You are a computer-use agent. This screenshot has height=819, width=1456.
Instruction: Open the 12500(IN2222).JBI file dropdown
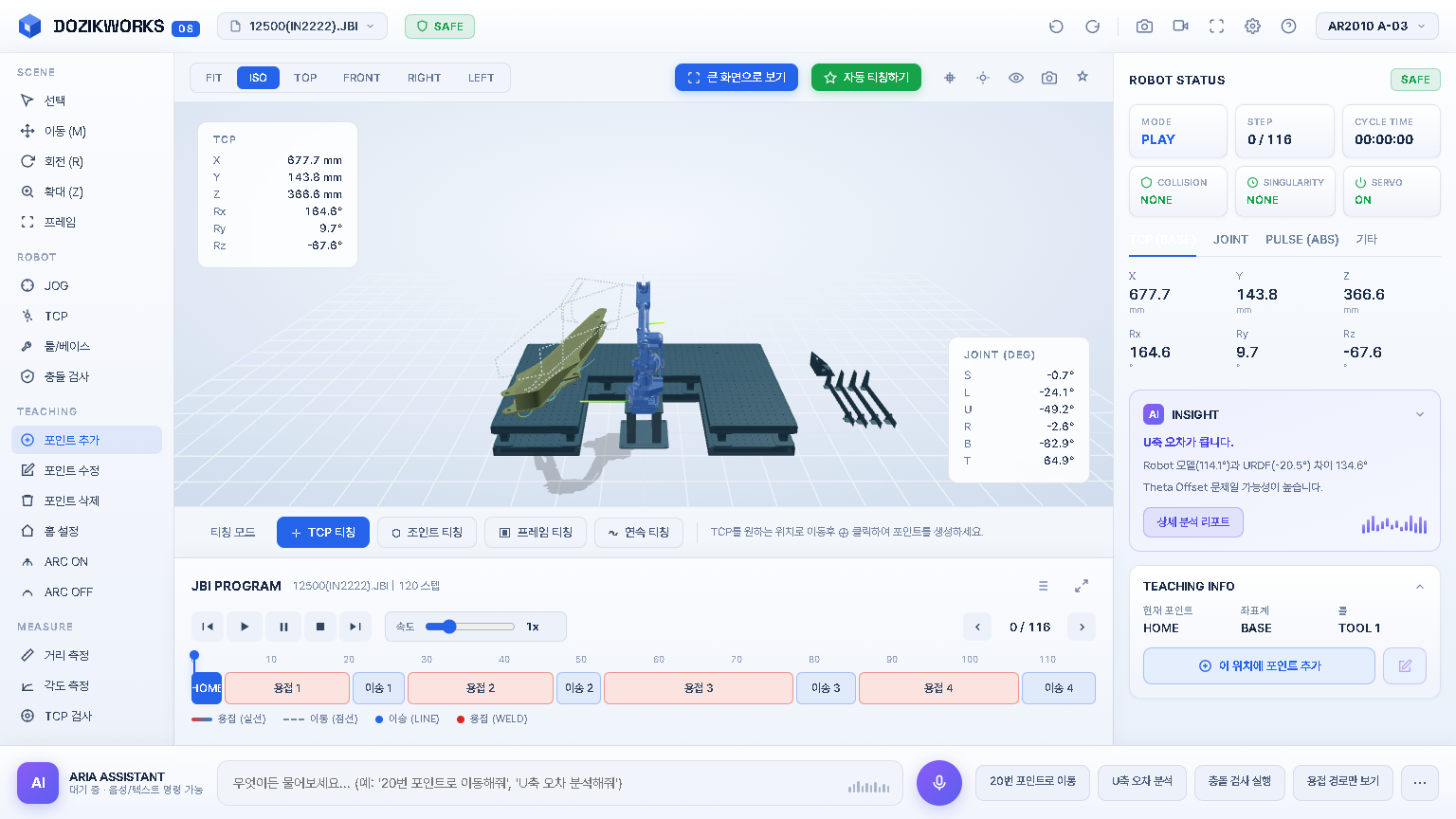point(302,27)
